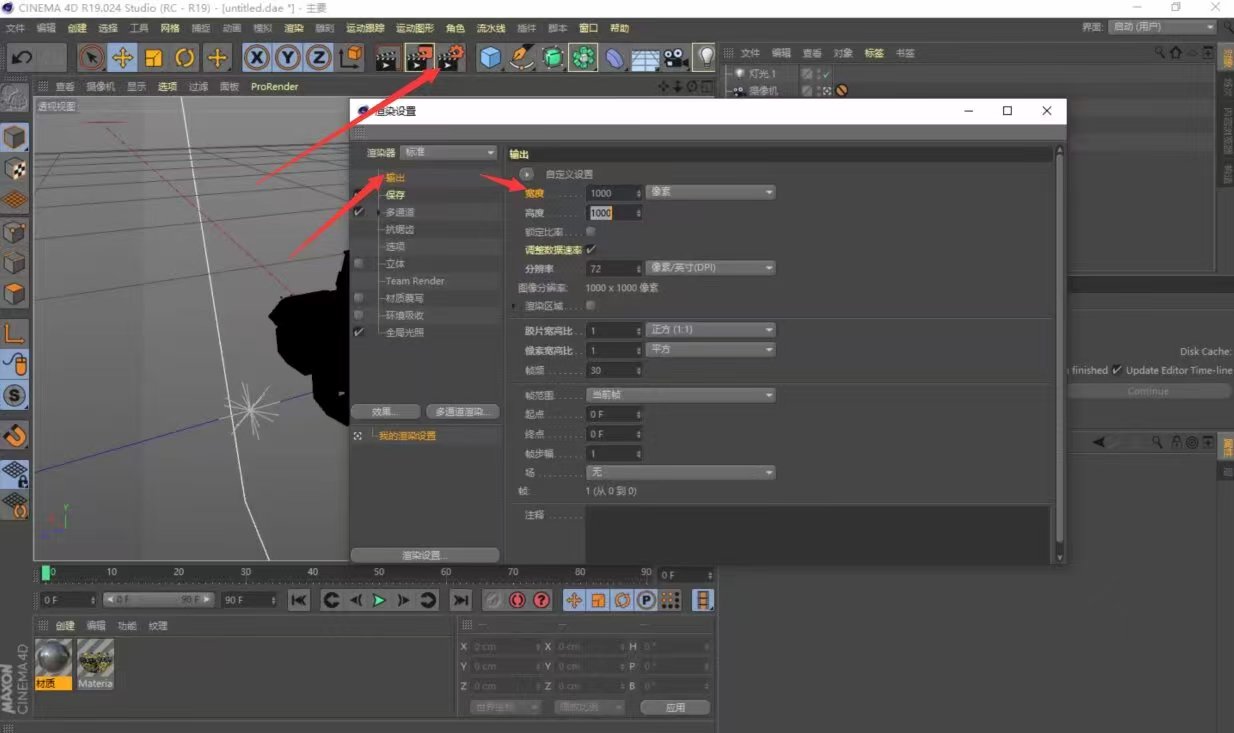The width and height of the screenshot is (1234, 733).
Task: Activate the Scale tool in top toolbar
Action: [153, 58]
